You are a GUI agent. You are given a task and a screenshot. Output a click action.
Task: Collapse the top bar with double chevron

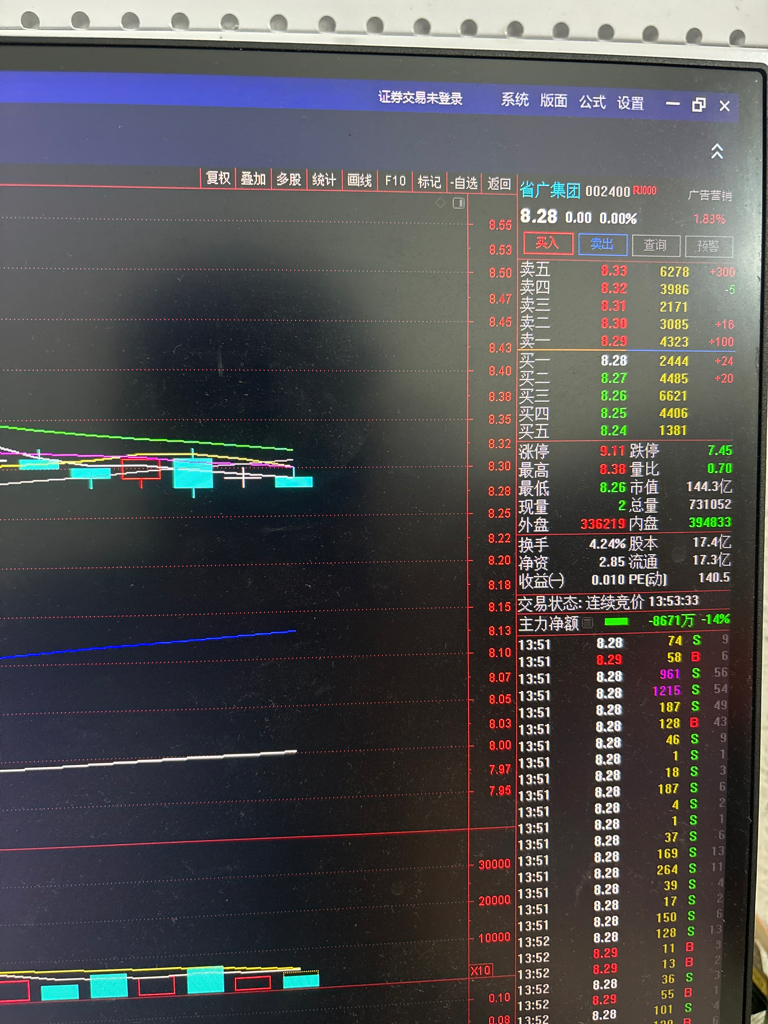(716, 152)
